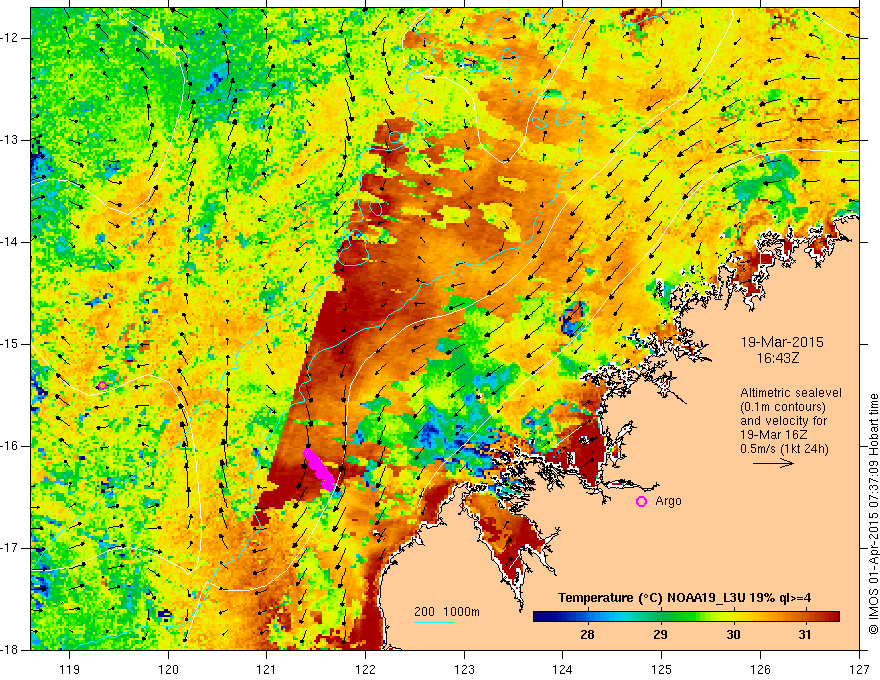The height and width of the screenshot is (680, 880).
Task: Click the "200 1000m" bathymetry label
Action: click(x=447, y=612)
